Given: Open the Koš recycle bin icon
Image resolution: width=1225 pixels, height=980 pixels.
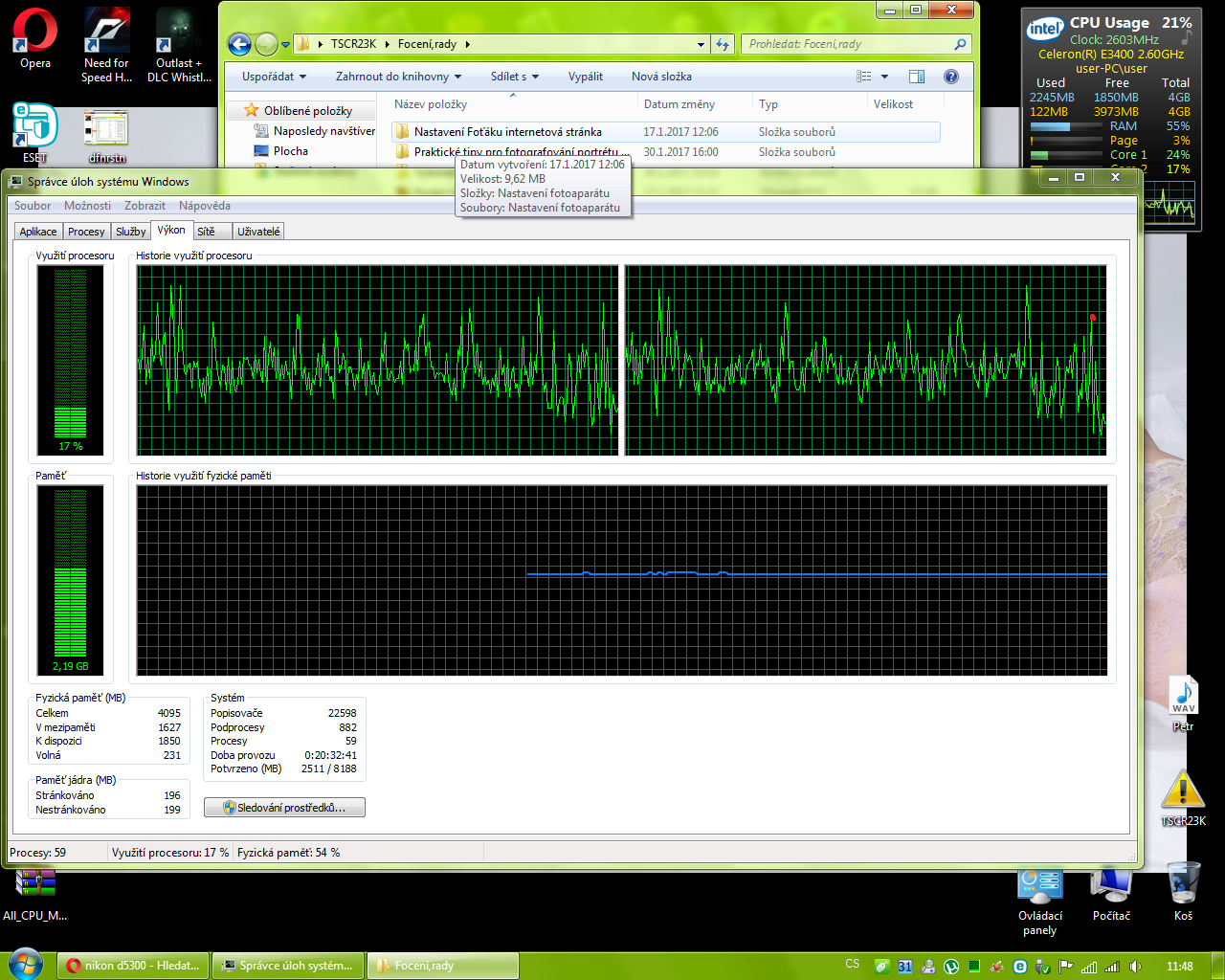Looking at the screenshot, I should click(x=1183, y=885).
